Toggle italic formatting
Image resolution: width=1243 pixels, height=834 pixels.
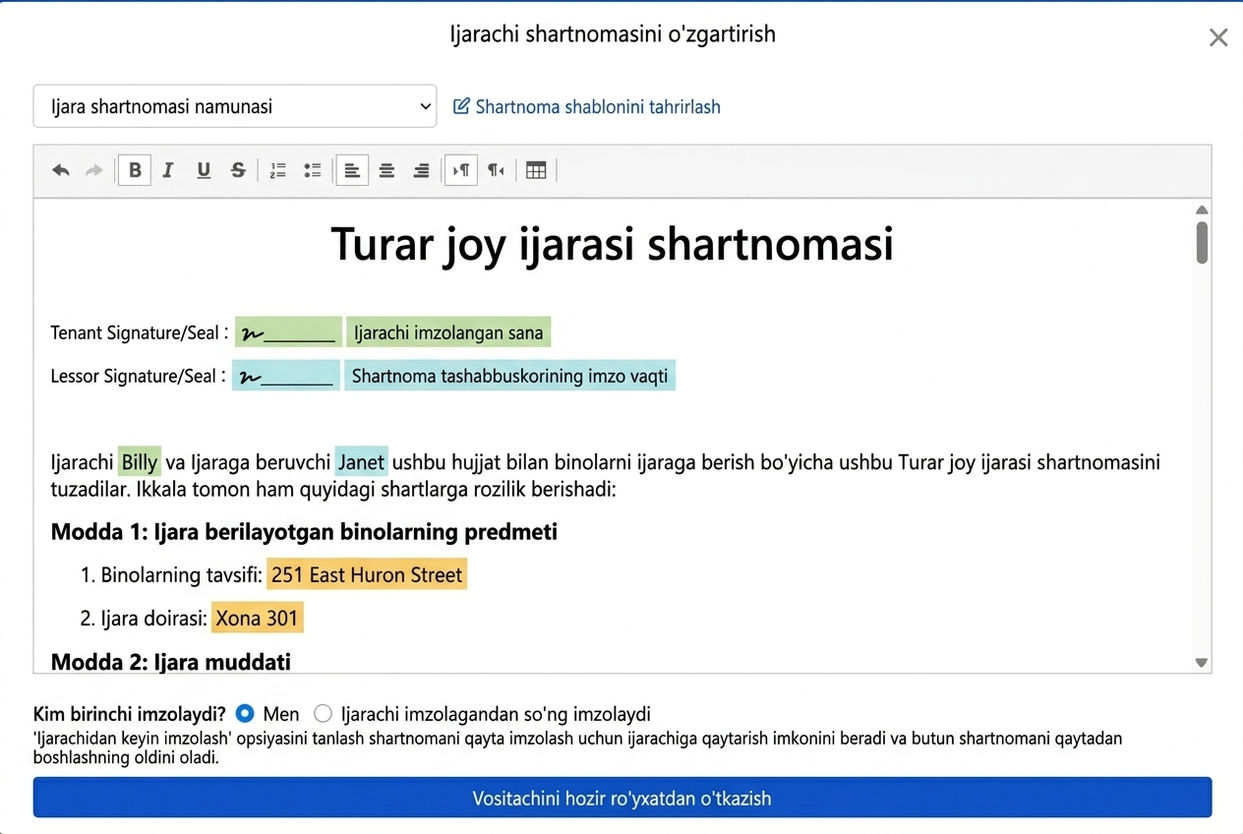(x=168, y=170)
